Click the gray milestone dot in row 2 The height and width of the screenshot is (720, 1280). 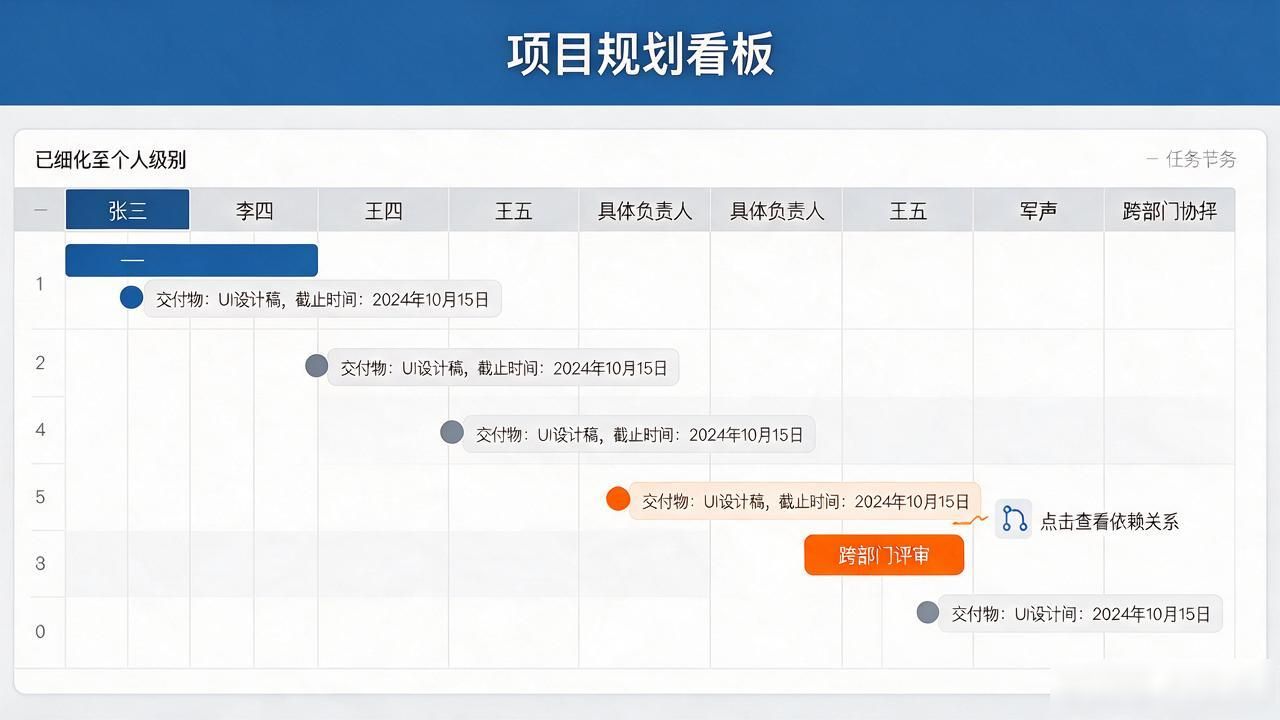click(316, 365)
